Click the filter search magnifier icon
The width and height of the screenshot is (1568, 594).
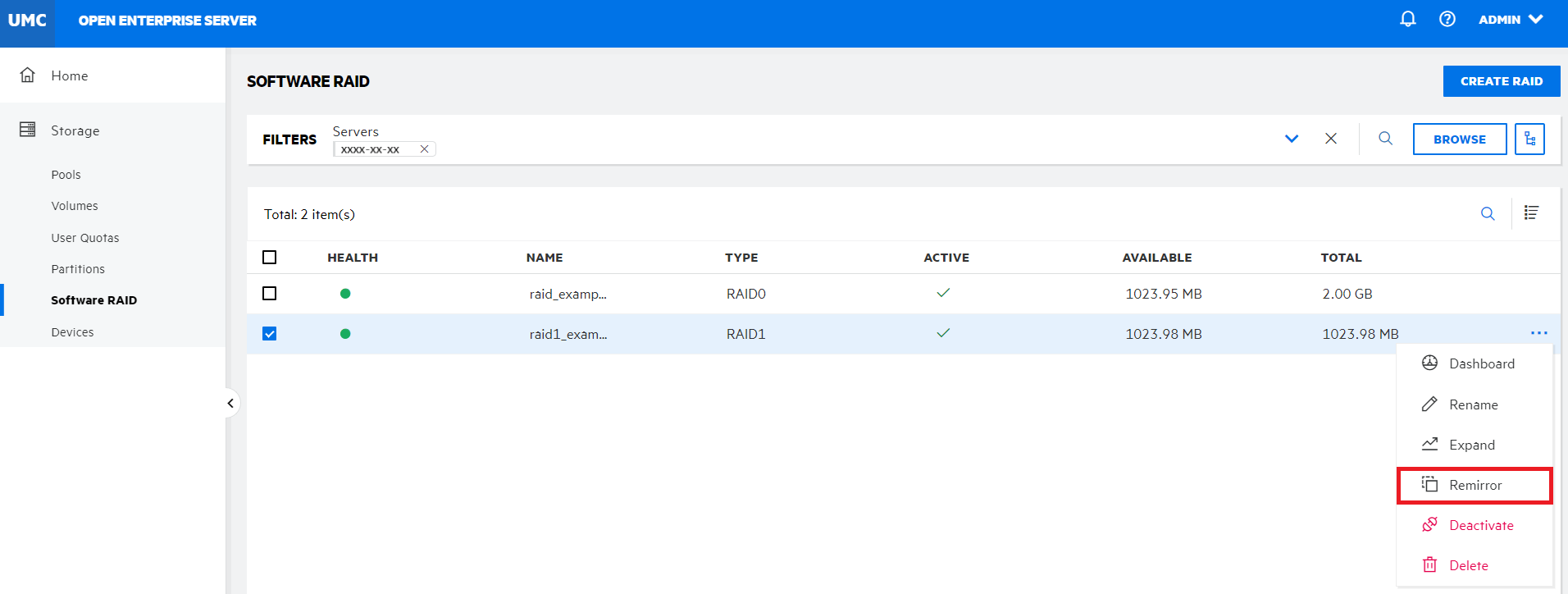coord(1385,139)
